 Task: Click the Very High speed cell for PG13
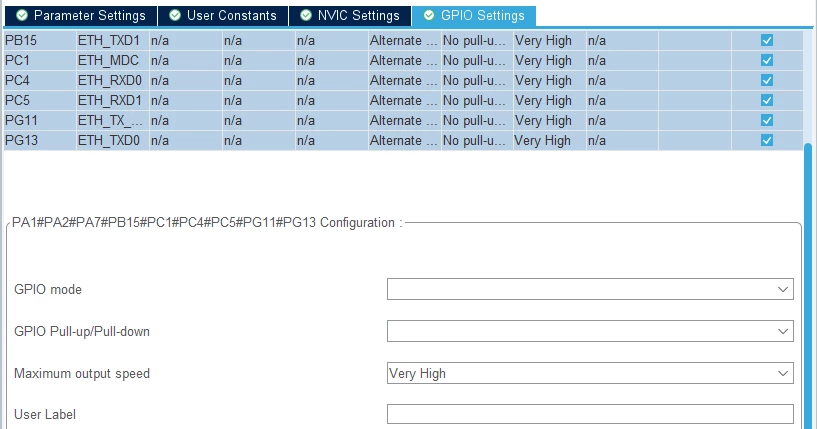pos(549,140)
